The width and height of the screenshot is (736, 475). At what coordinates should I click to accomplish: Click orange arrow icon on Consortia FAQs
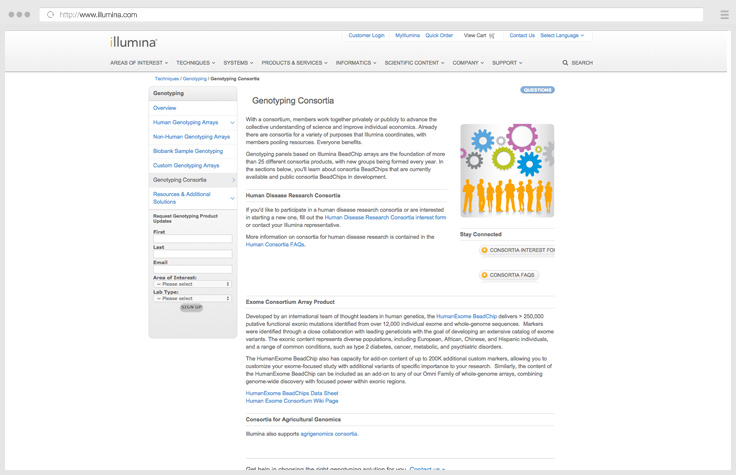pos(485,275)
